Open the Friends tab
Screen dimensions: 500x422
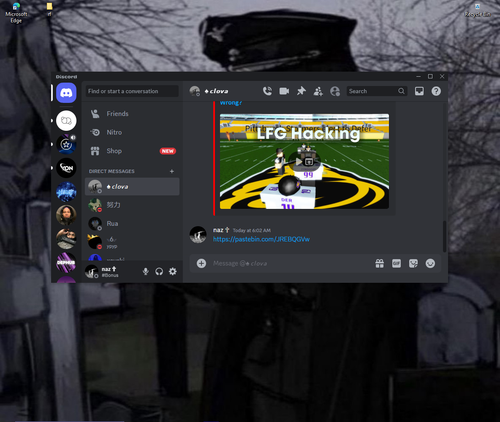click(132, 114)
